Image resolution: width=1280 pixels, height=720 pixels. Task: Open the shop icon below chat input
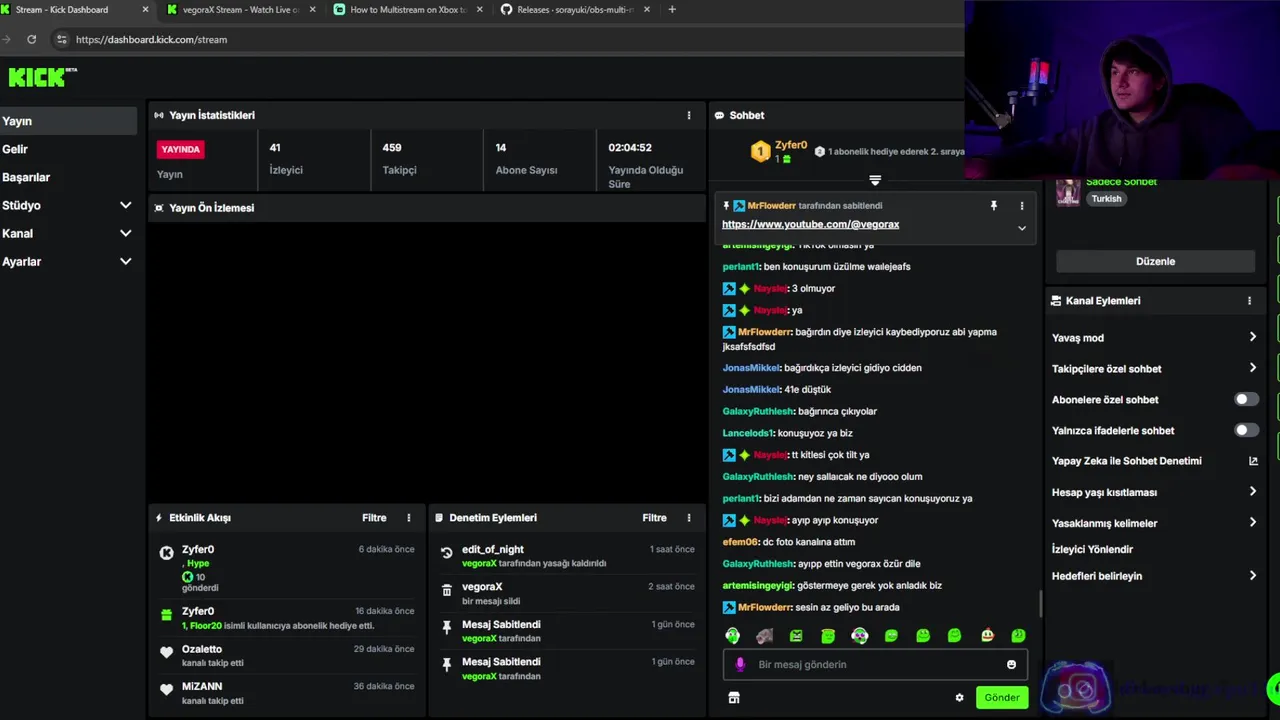click(733, 698)
